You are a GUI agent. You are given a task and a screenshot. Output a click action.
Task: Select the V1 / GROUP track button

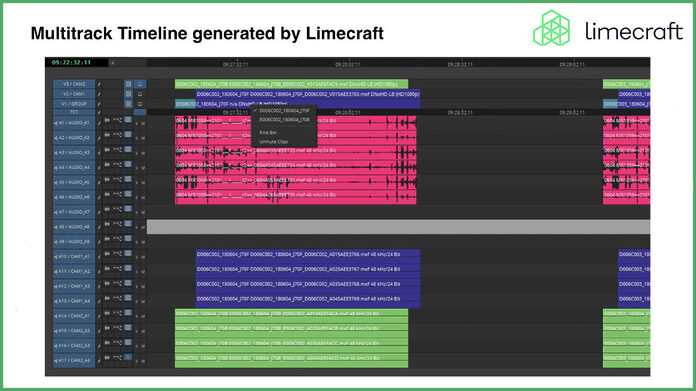[x=74, y=104]
